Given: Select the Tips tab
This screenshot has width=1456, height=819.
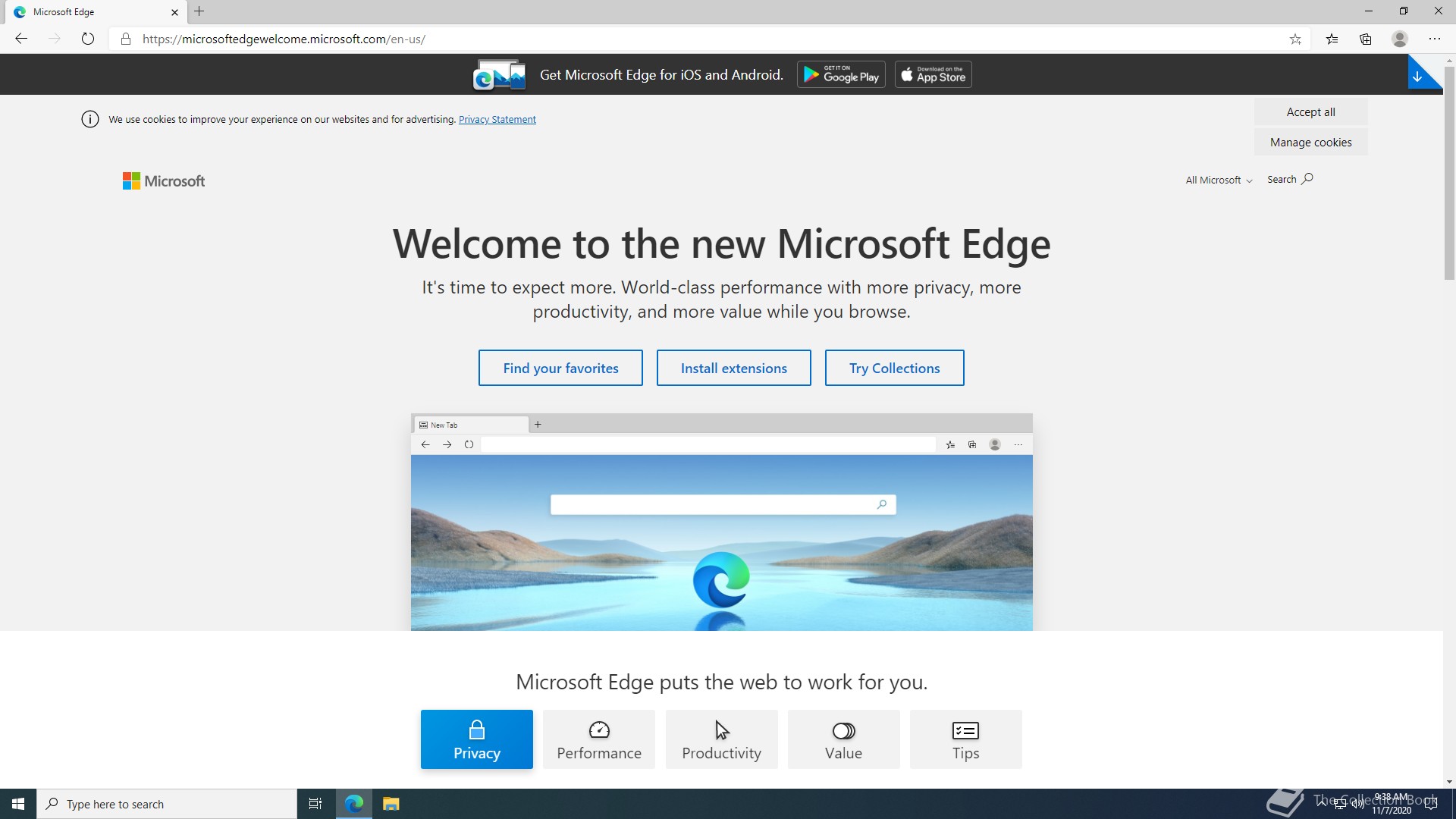Looking at the screenshot, I should point(965,739).
